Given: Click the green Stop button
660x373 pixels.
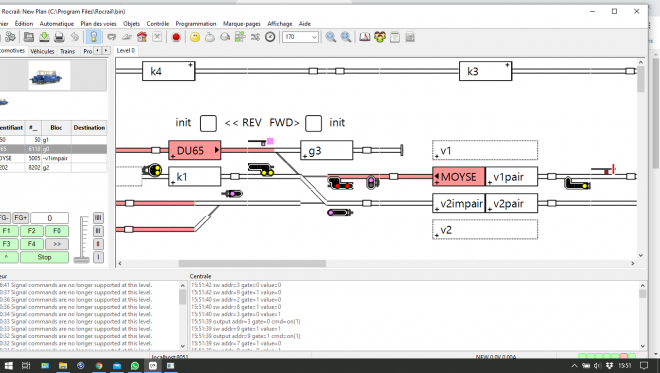Looking at the screenshot, I should click(45, 257).
